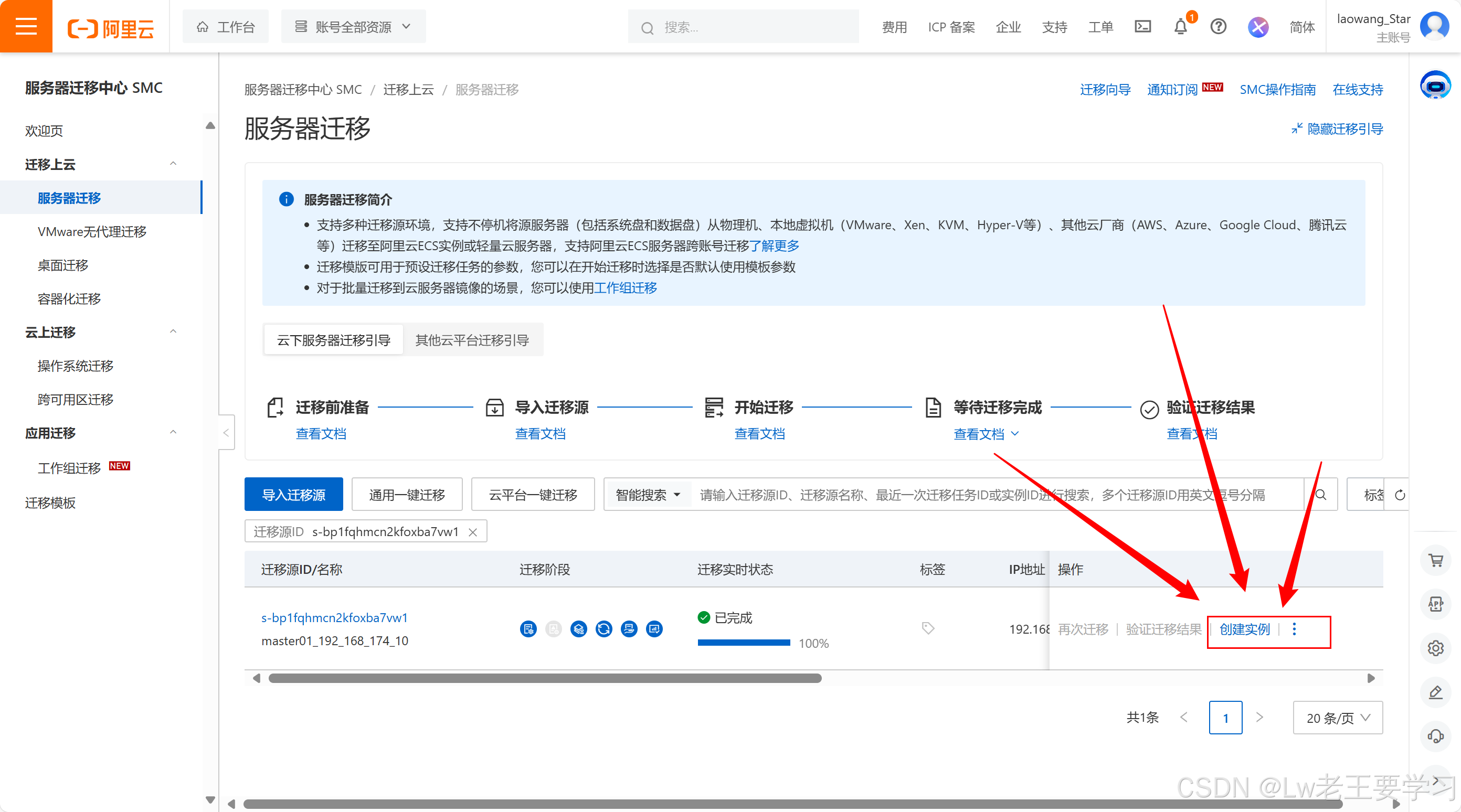
Task: Focus the top 搜索 input field
Action: (743, 27)
